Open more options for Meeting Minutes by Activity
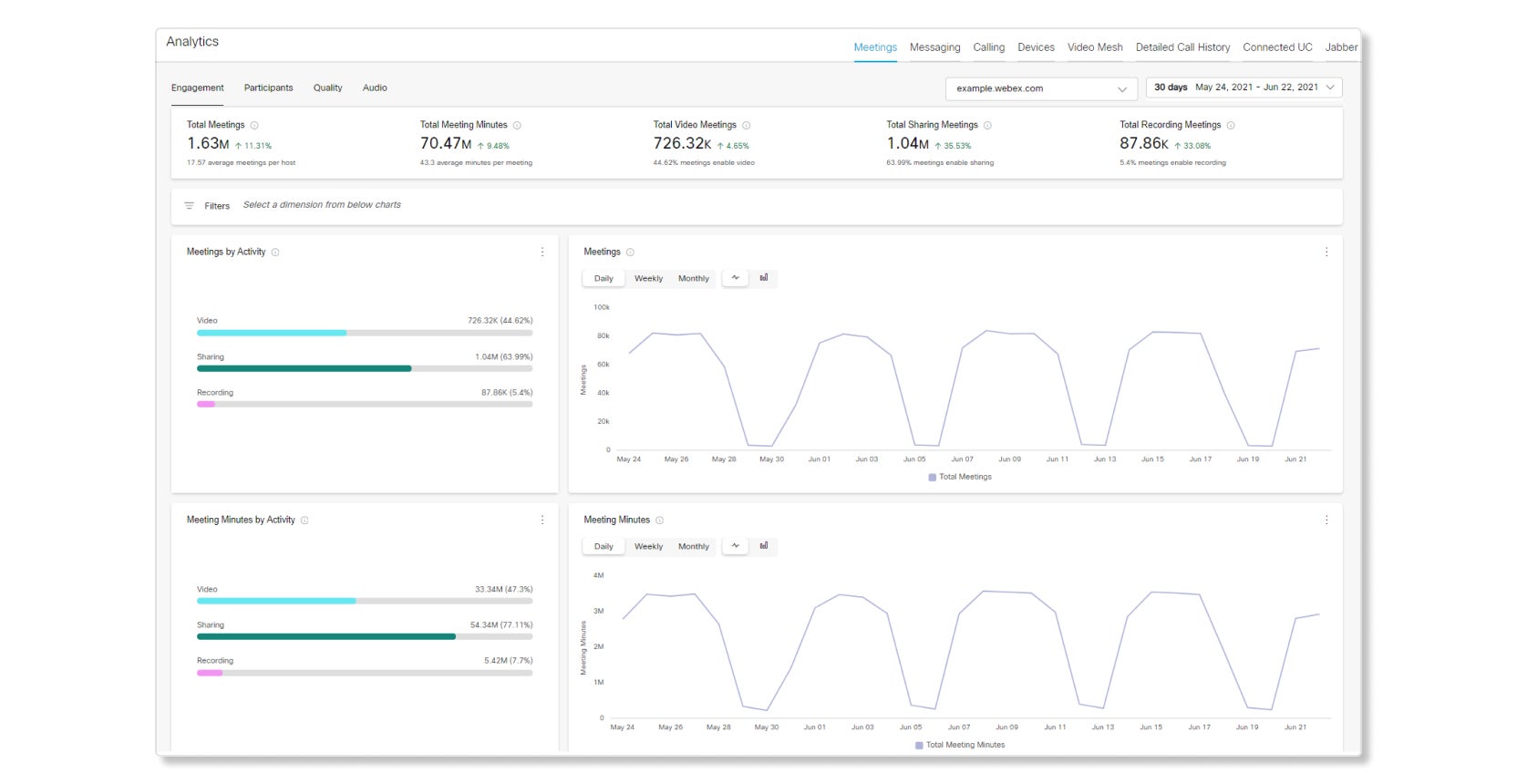The height and width of the screenshot is (784, 1517). tap(542, 521)
